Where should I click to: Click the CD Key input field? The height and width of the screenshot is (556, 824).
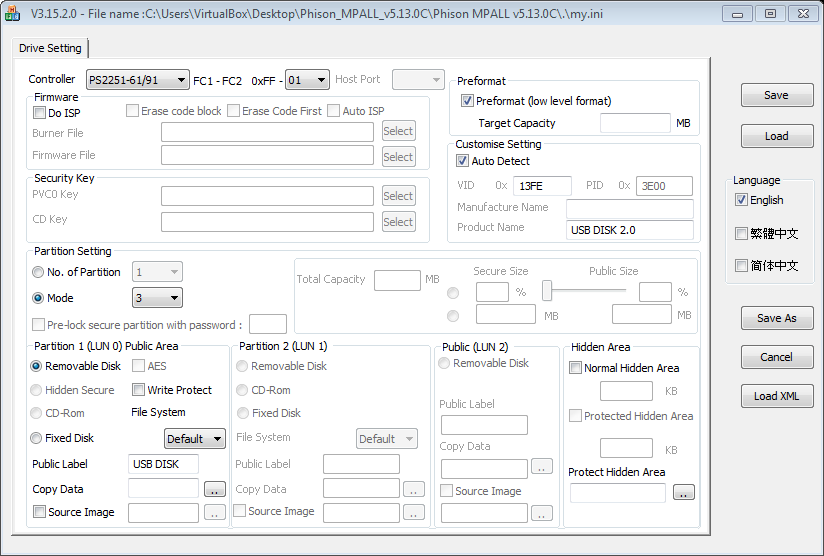(267, 222)
